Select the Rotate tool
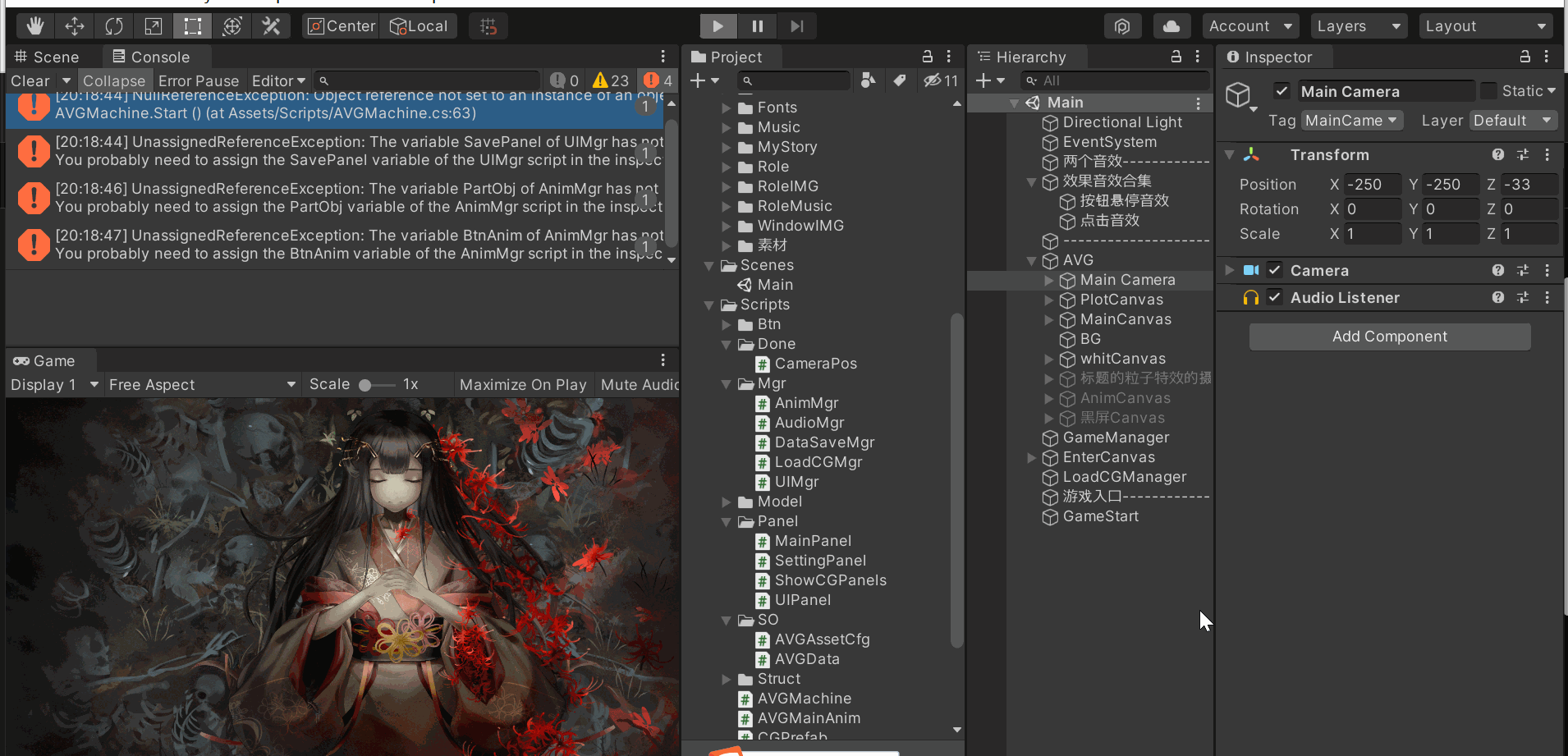This screenshot has width=1568, height=756. pos(114,26)
